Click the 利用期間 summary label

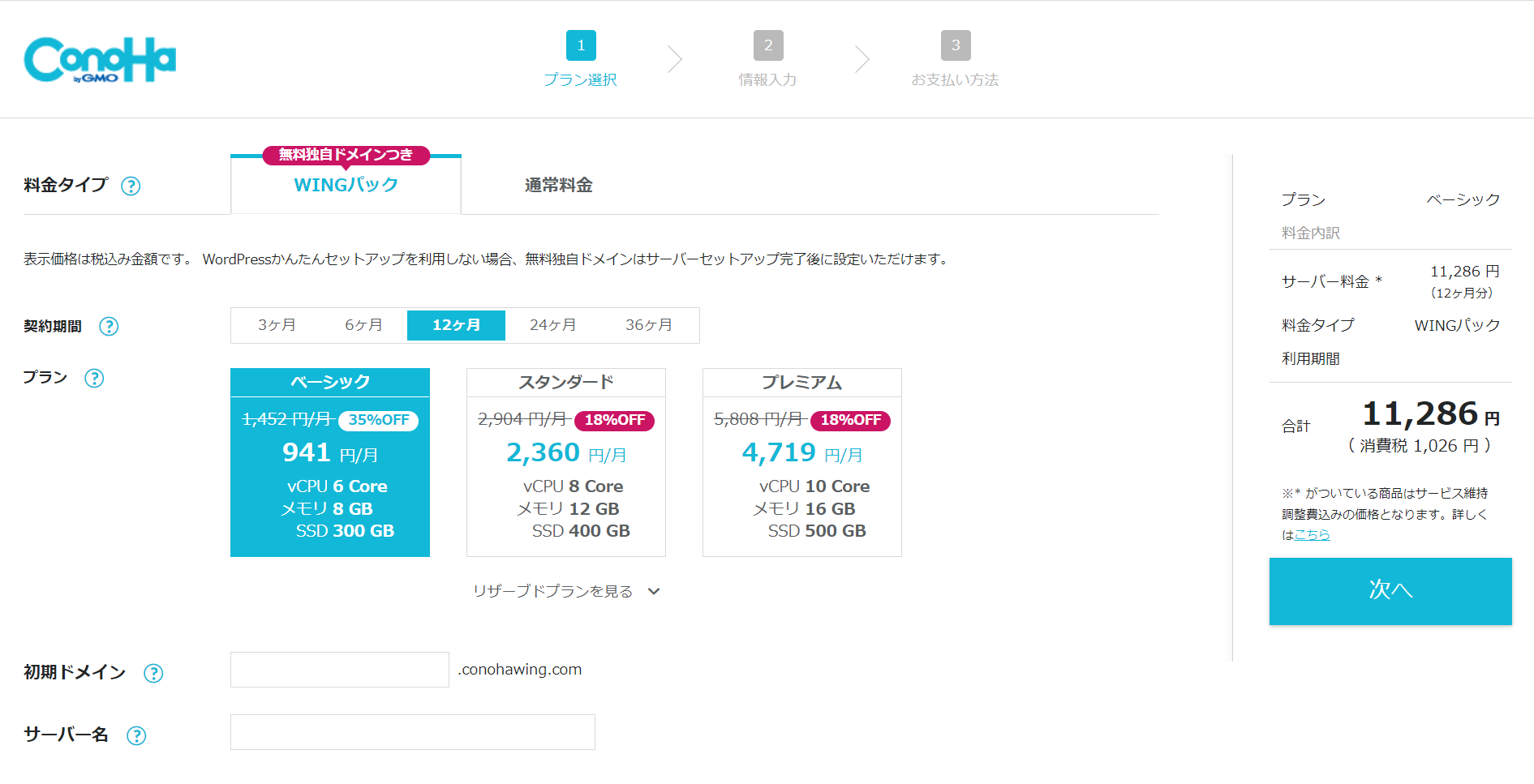(x=1310, y=358)
